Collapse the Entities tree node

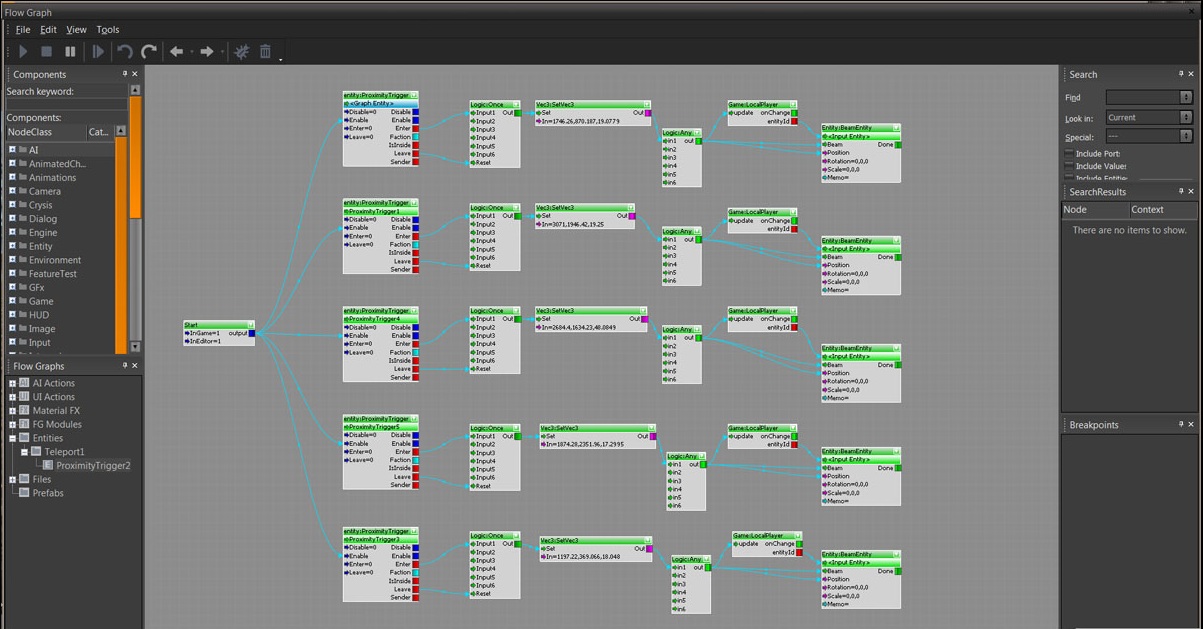coord(13,438)
